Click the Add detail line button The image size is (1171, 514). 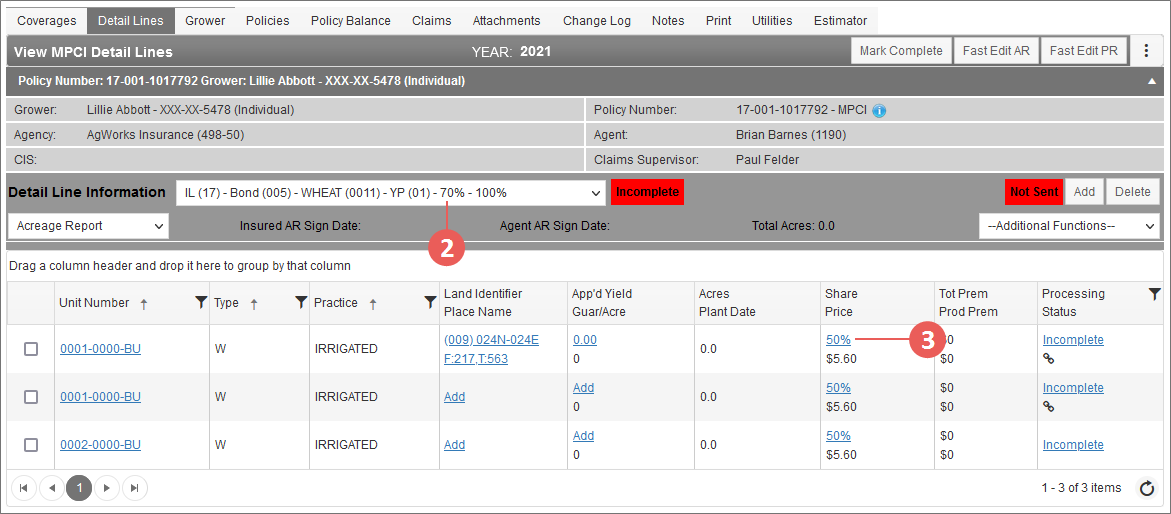point(1084,192)
